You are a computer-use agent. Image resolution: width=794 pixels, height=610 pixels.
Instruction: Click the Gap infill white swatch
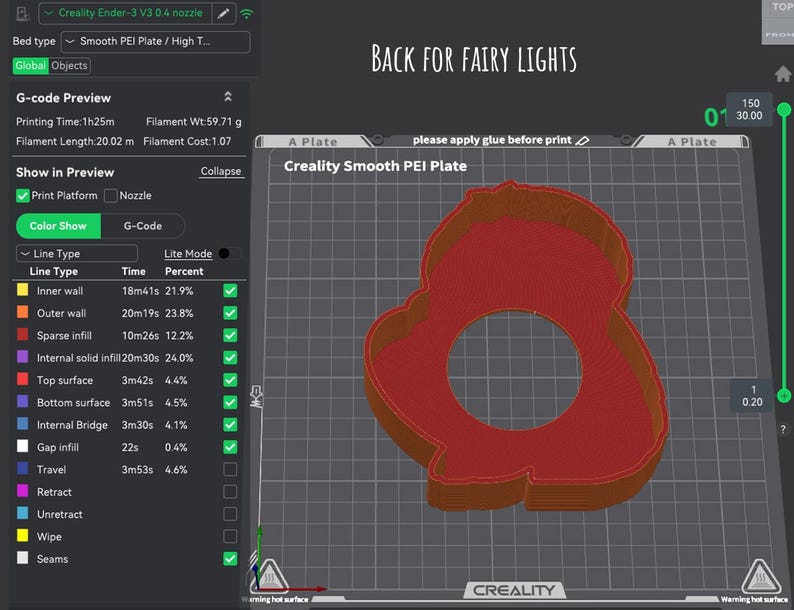coord(23,446)
